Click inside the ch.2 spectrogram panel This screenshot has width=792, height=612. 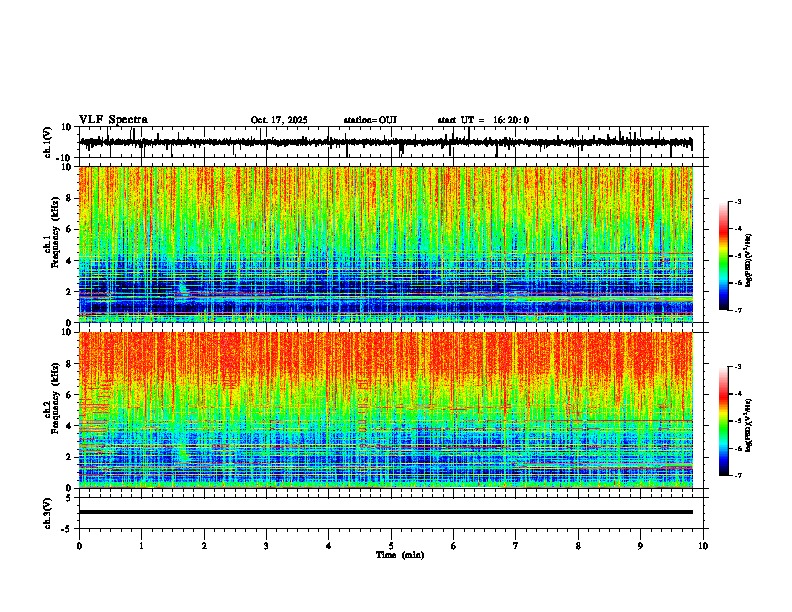click(x=386, y=410)
